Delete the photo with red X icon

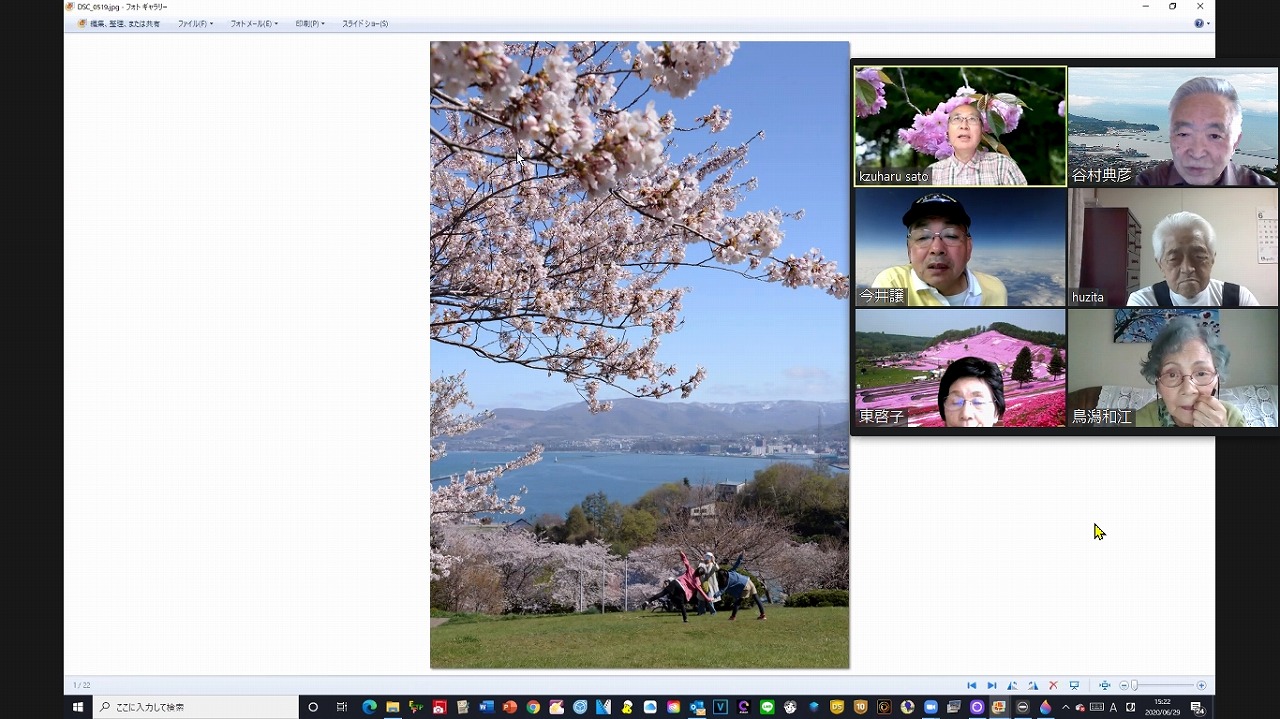coord(1053,685)
